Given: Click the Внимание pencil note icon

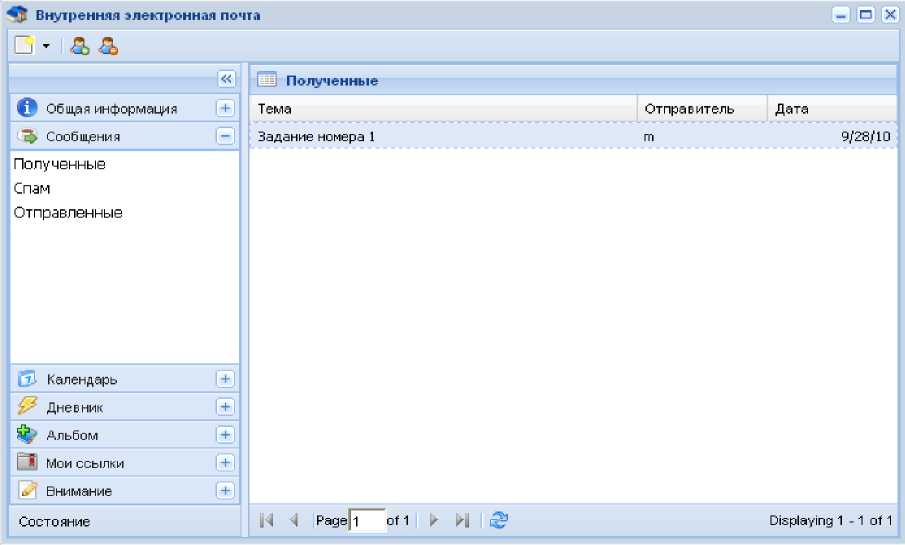Looking at the screenshot, I should click(x=27, y=490).
